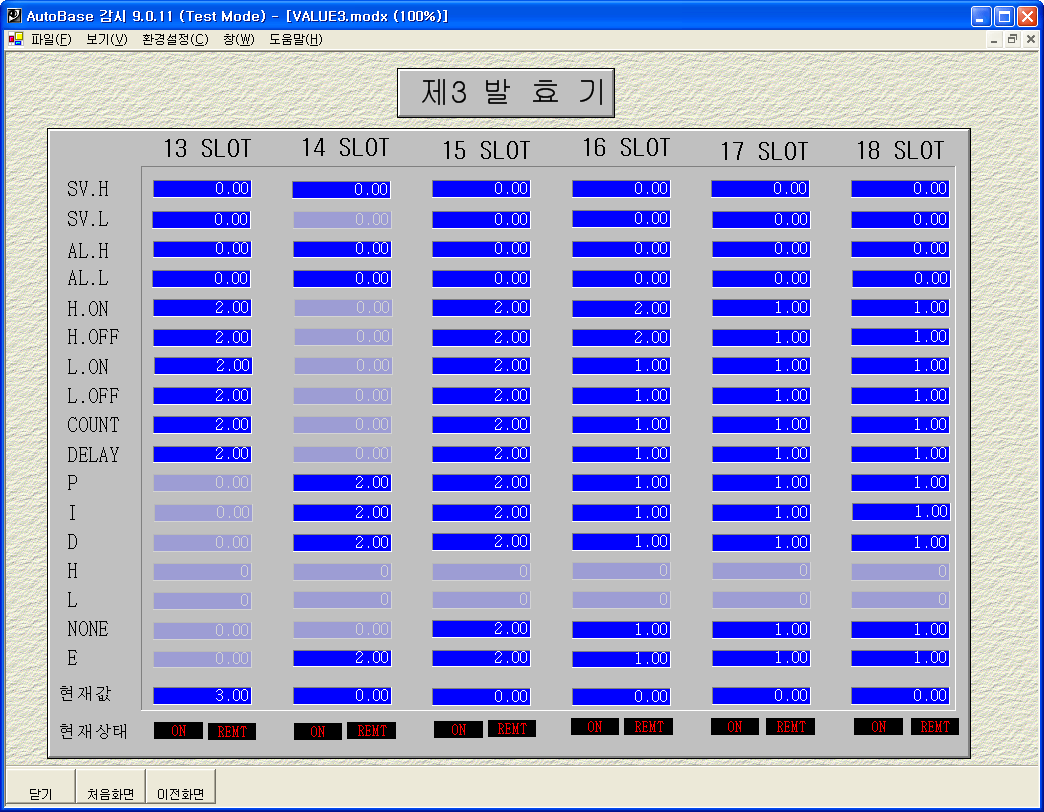1044x812 pixels.
Task: Click the document icon left of 파일 menu
Action: tap(15, 40)
